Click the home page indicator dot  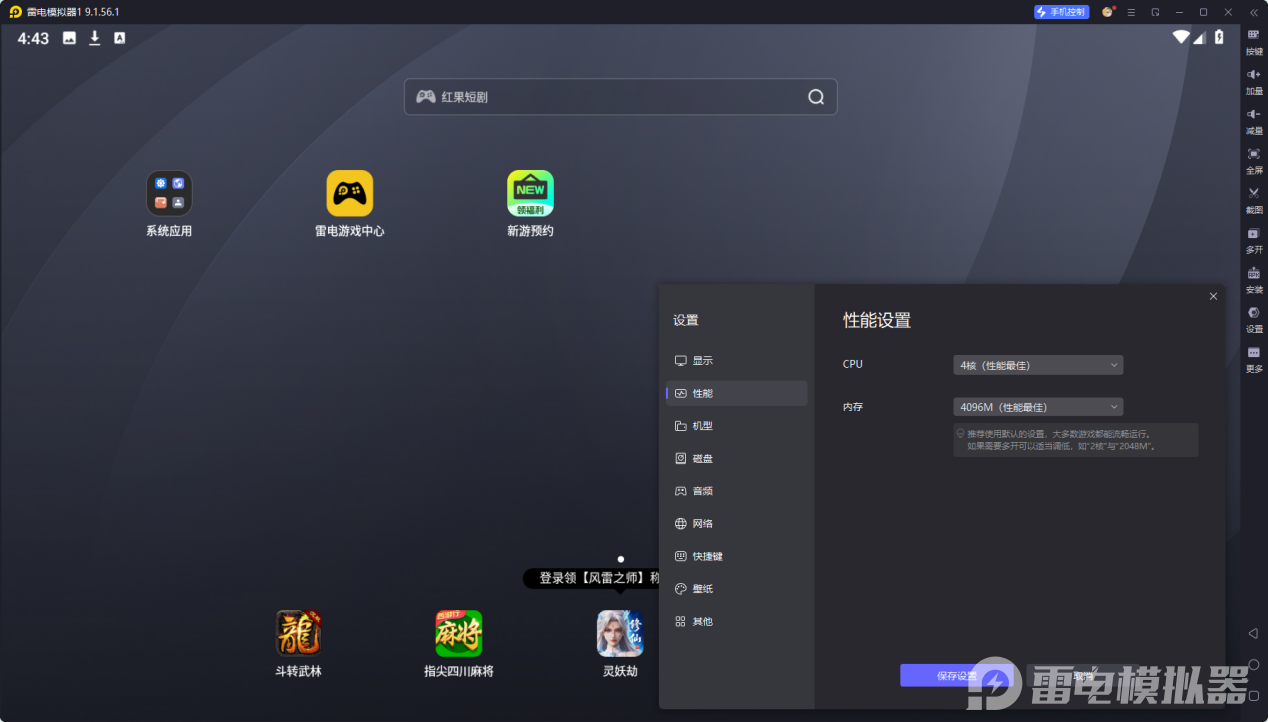point(621,559)
